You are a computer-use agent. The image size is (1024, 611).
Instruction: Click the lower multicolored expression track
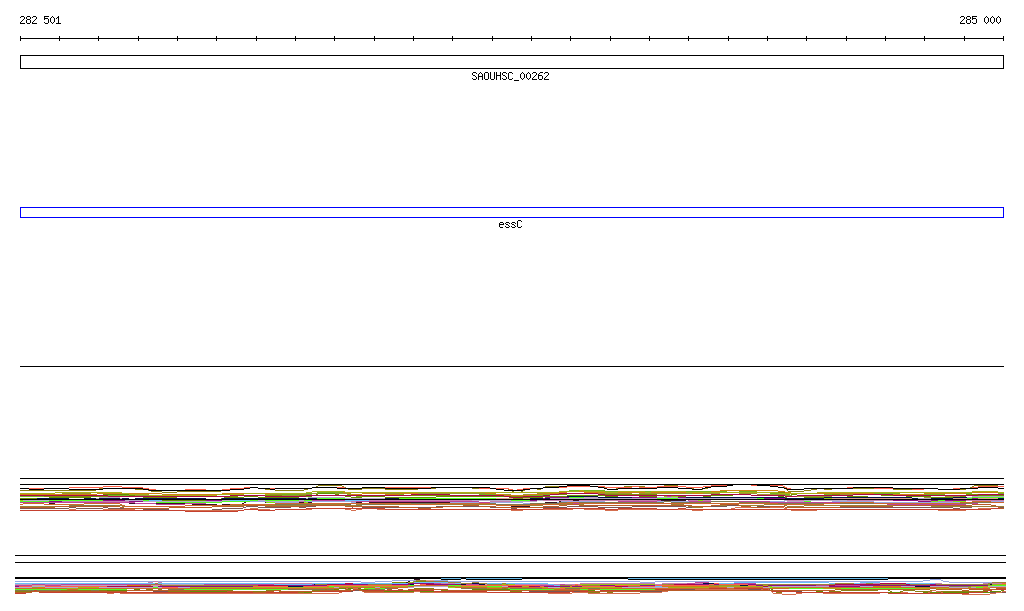[511, 587]
